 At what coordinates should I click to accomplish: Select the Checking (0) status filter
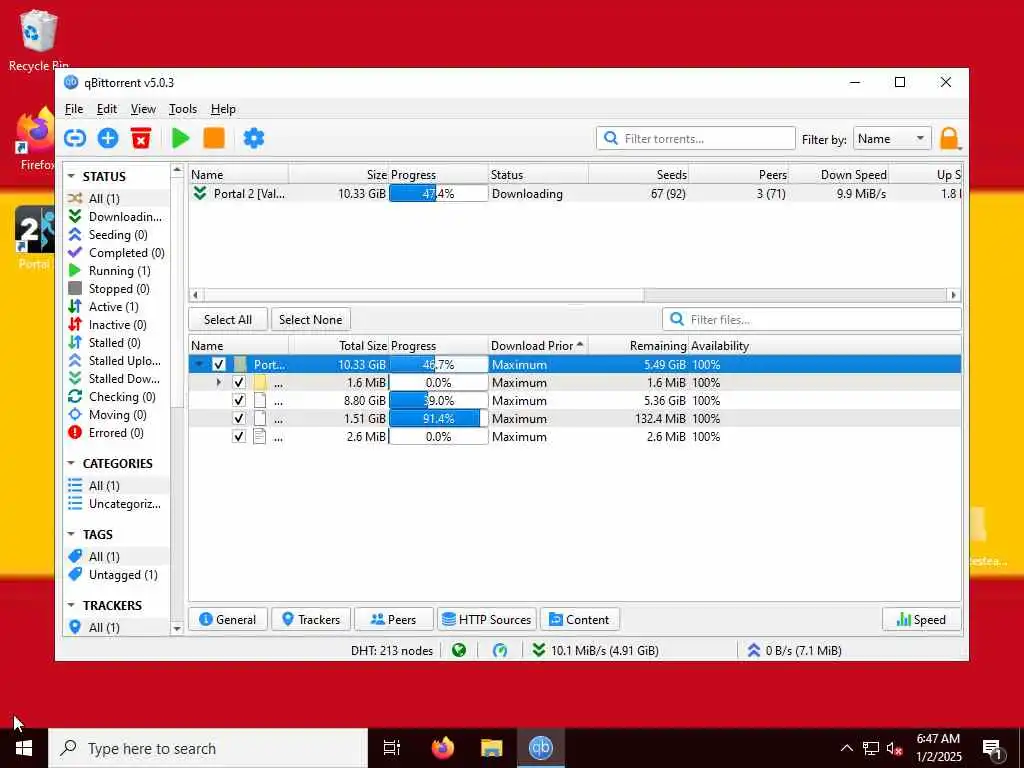(117, 396)
